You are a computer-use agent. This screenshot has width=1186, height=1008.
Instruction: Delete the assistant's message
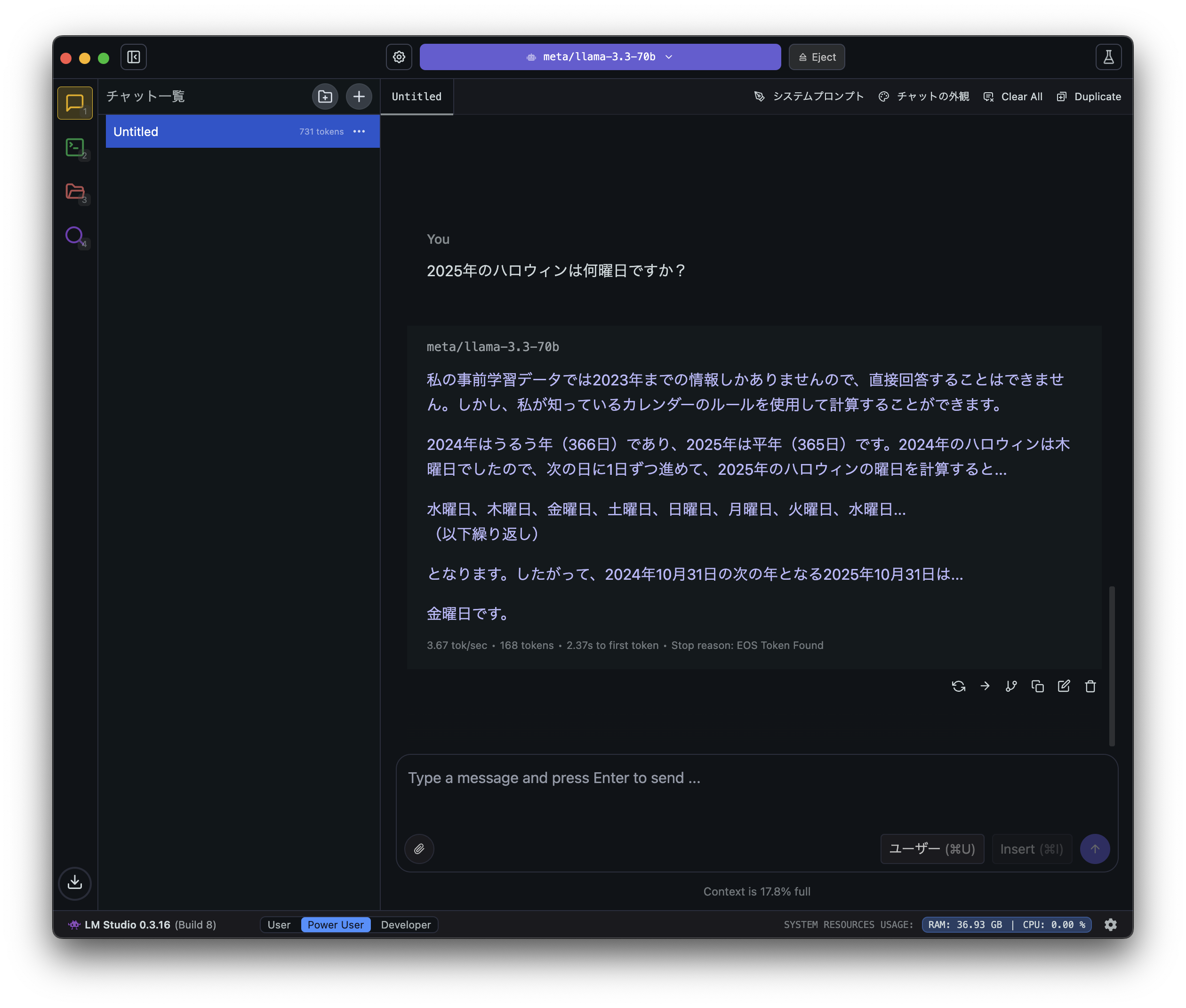[1090, 686]
